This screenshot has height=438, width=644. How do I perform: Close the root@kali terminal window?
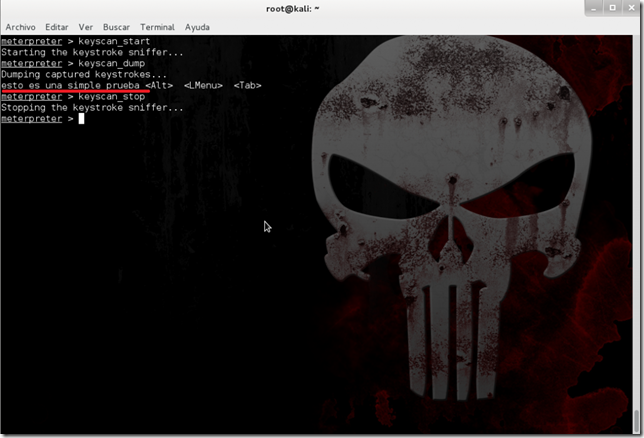[632, 8]
